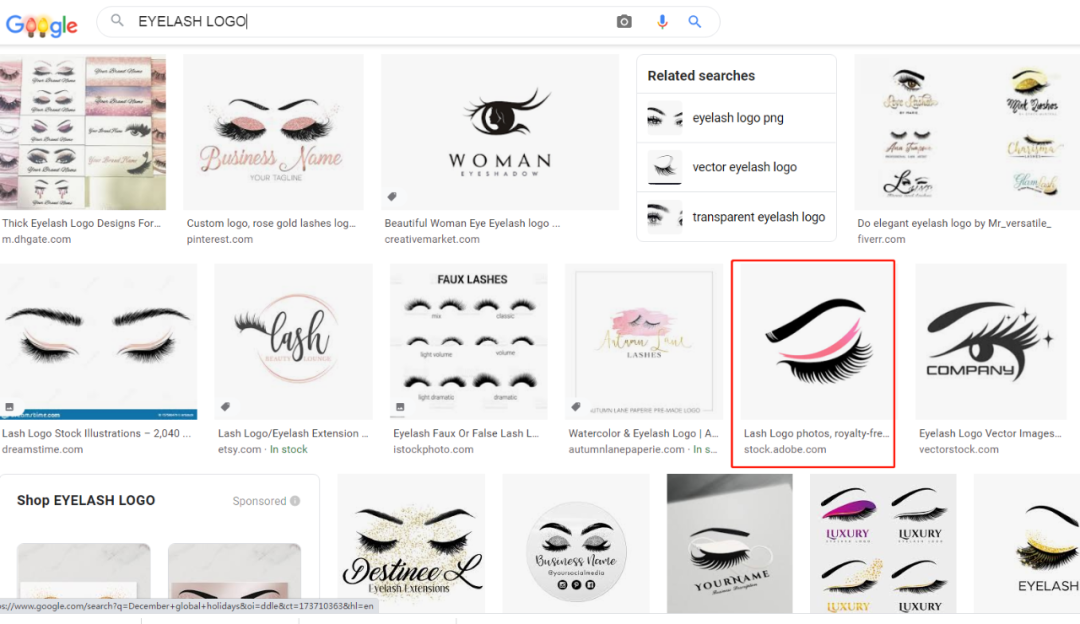Select related search 'vector eyelash logo'
The image size is (1080, 624).
pos(736,167)
